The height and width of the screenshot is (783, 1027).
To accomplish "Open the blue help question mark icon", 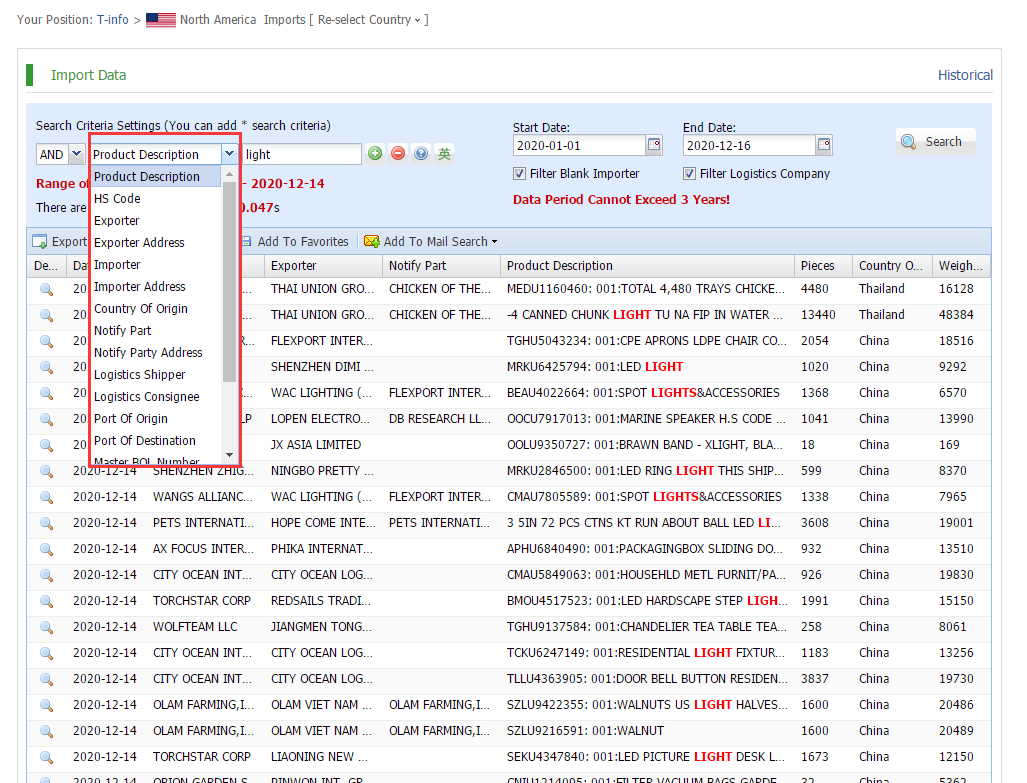I will click(421, 154).
